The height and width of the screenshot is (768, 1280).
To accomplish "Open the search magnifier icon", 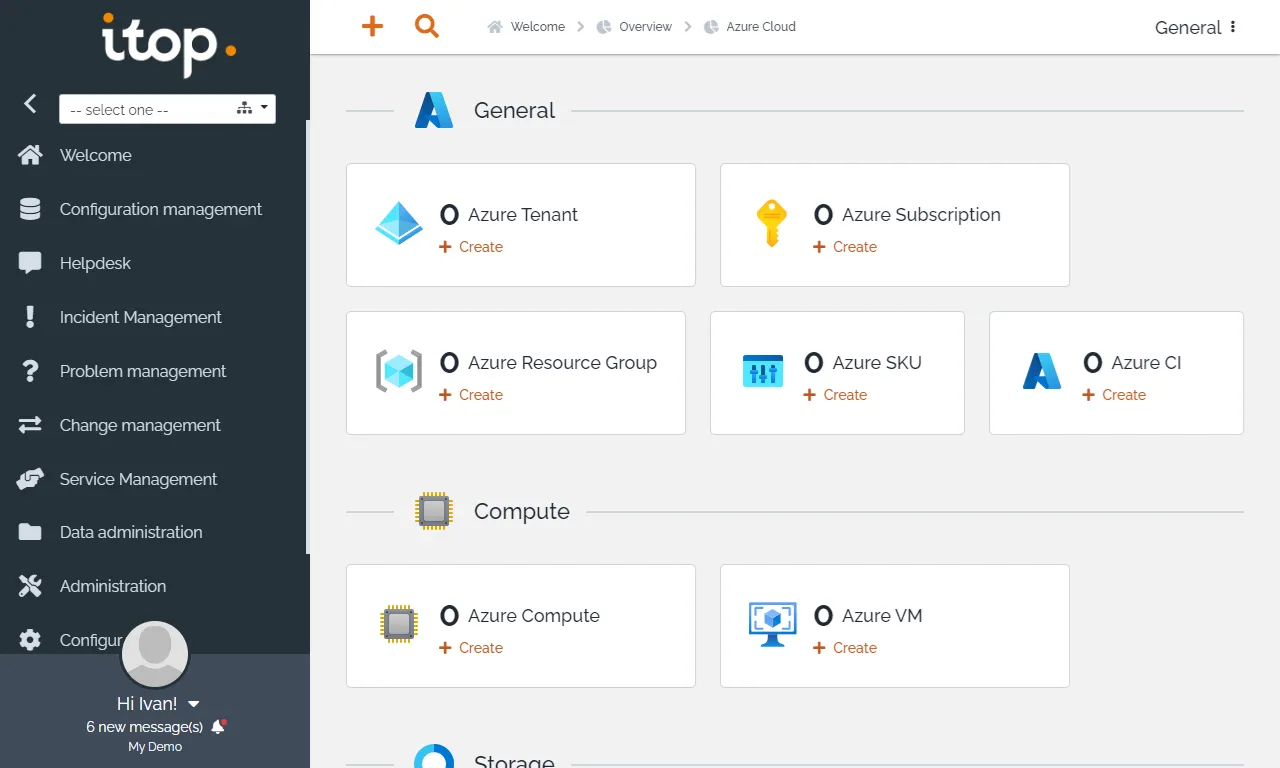I will [x=427, y=27].
